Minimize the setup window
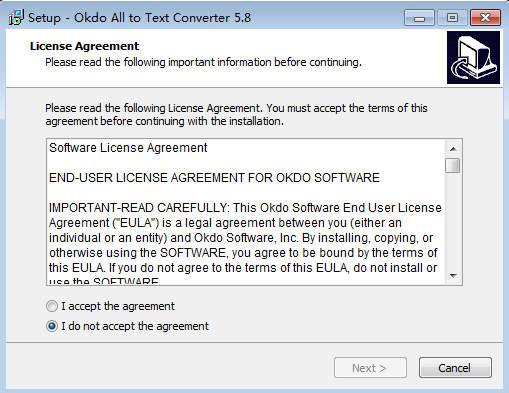The image size is (509, 393). [x=419, y=18]
